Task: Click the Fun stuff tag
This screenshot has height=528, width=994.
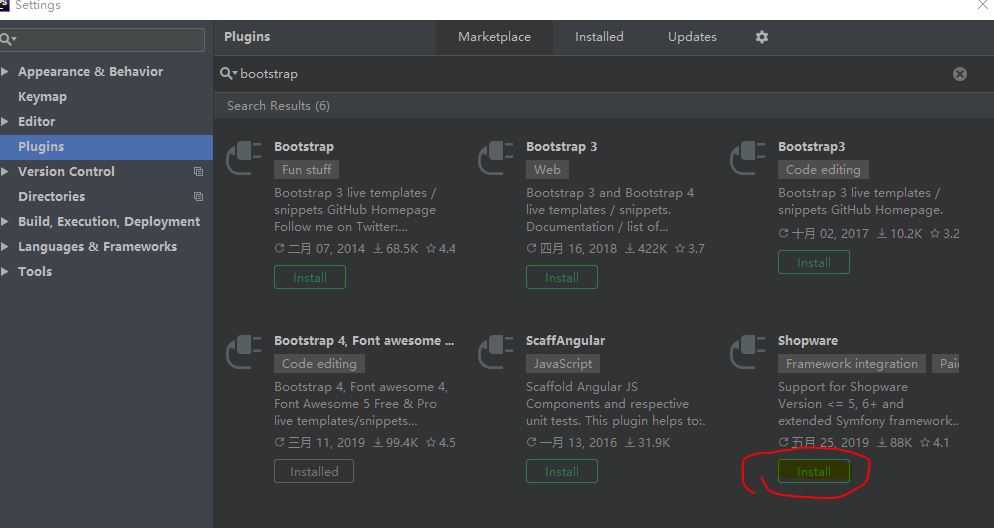Action: (307, 170)
